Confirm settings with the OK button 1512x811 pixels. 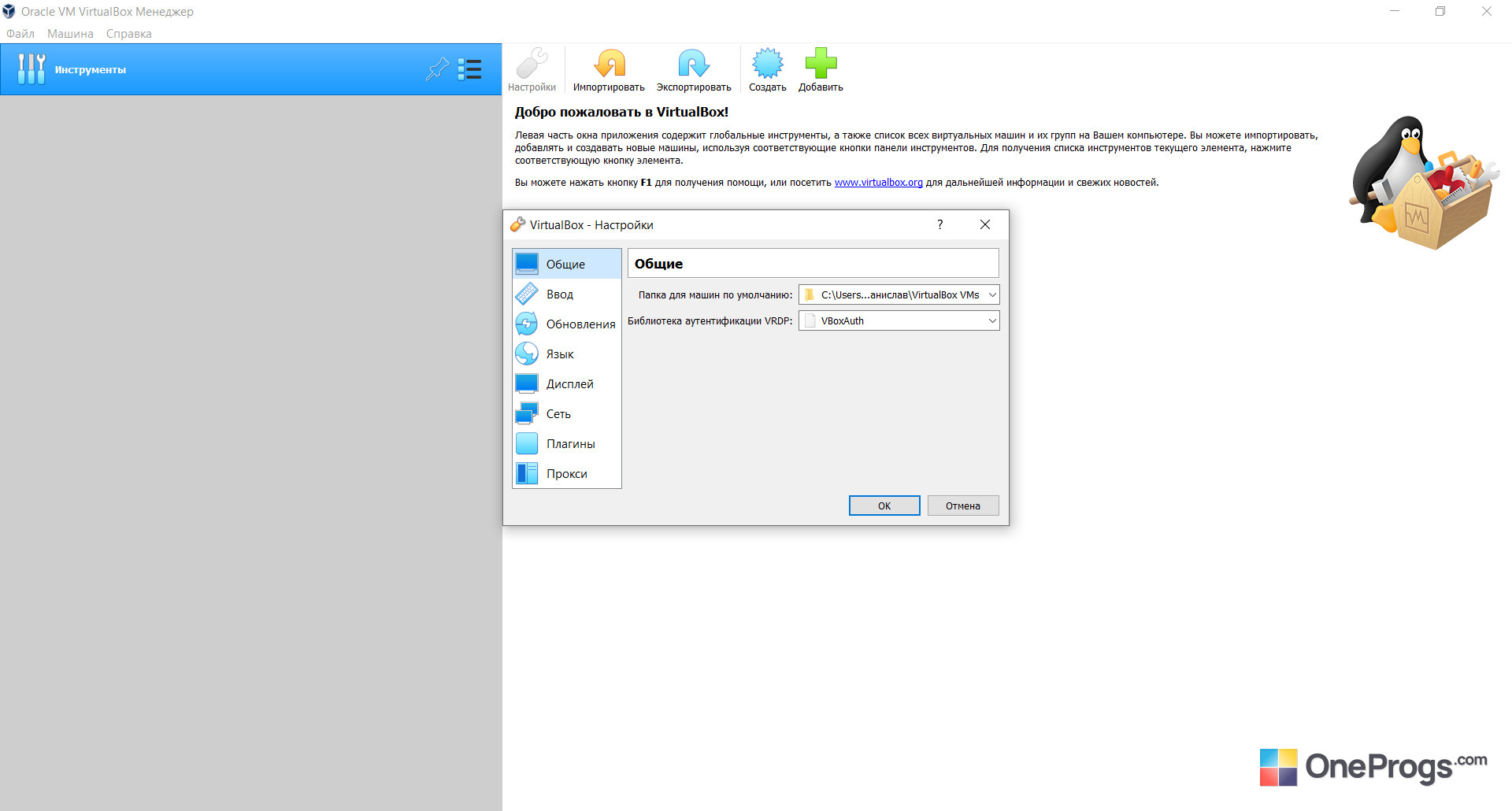(884, 505)
